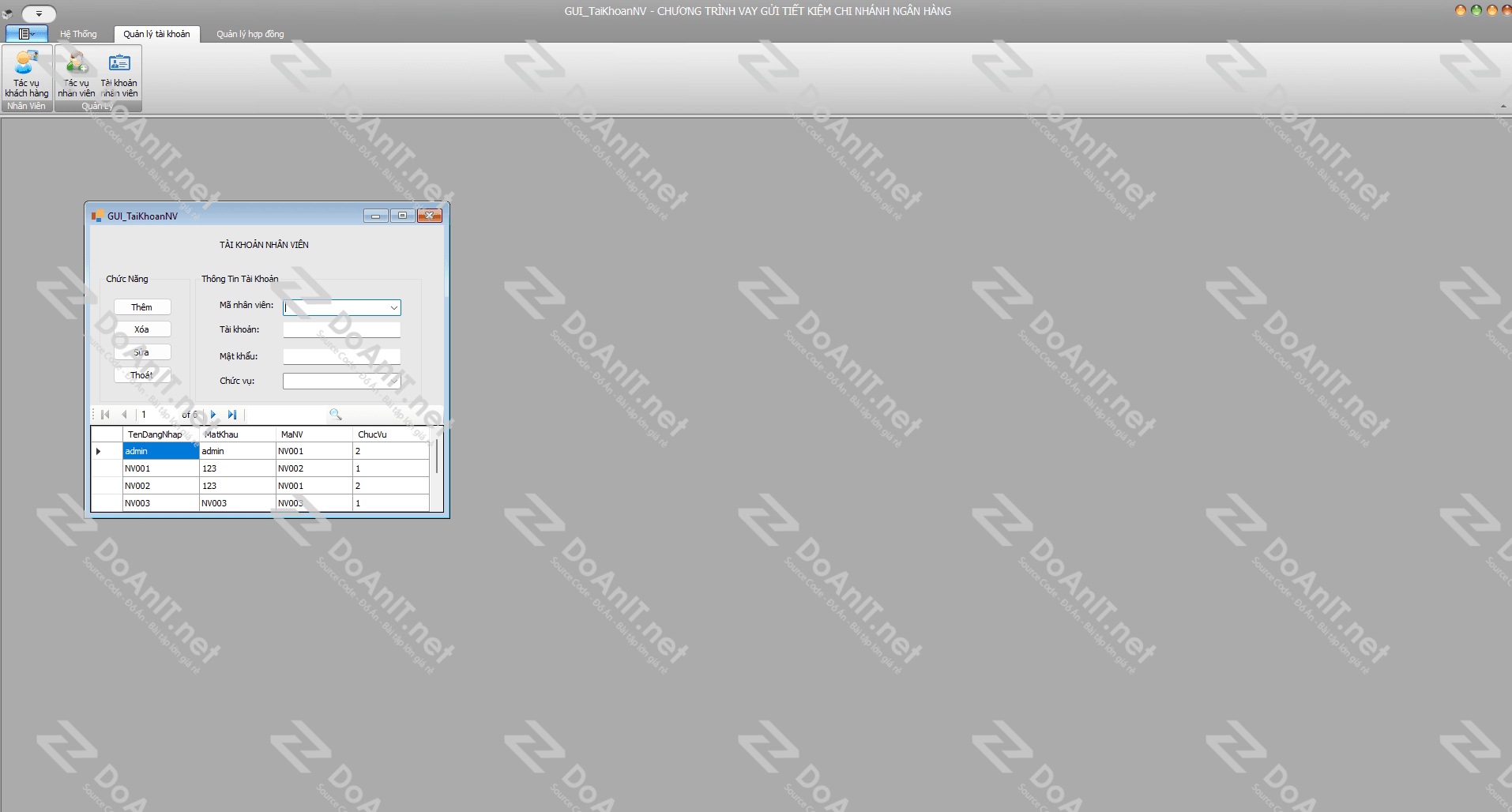Switch to Quản lý tài khoản tab

tap(156, 34)
